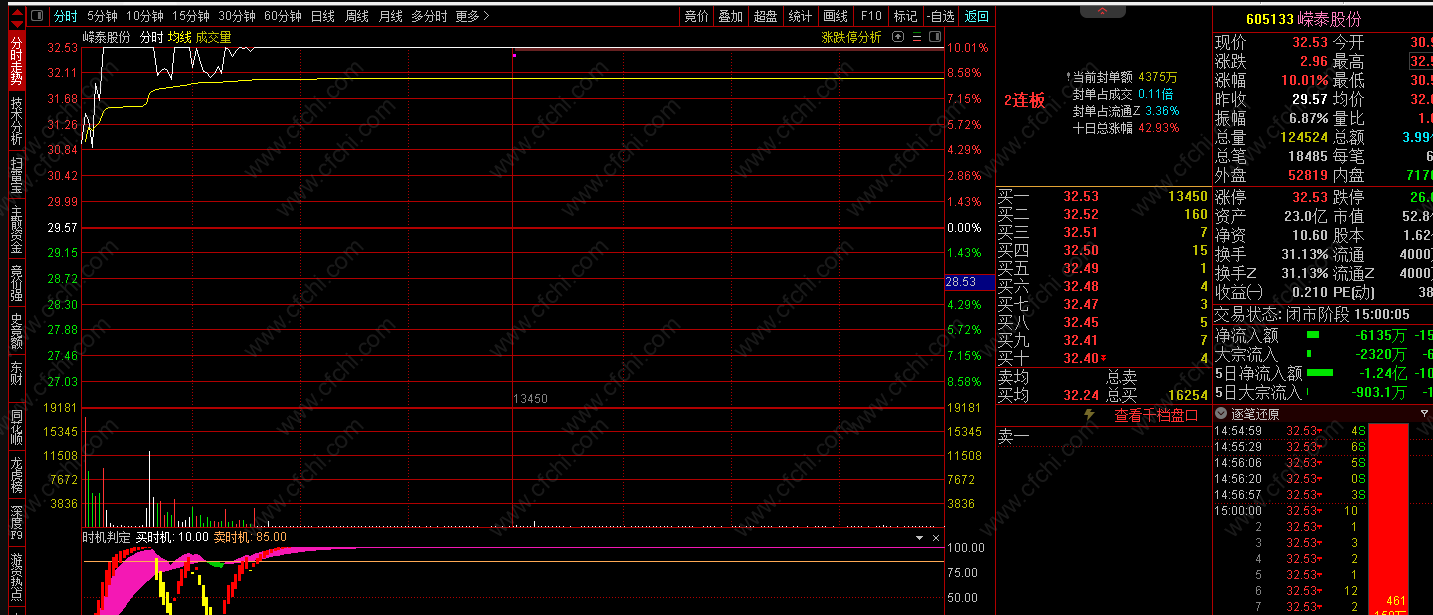Activate the 画线 drawing tool
Image resolution: width=1433 pixels, height=615 pixels.
835,16
